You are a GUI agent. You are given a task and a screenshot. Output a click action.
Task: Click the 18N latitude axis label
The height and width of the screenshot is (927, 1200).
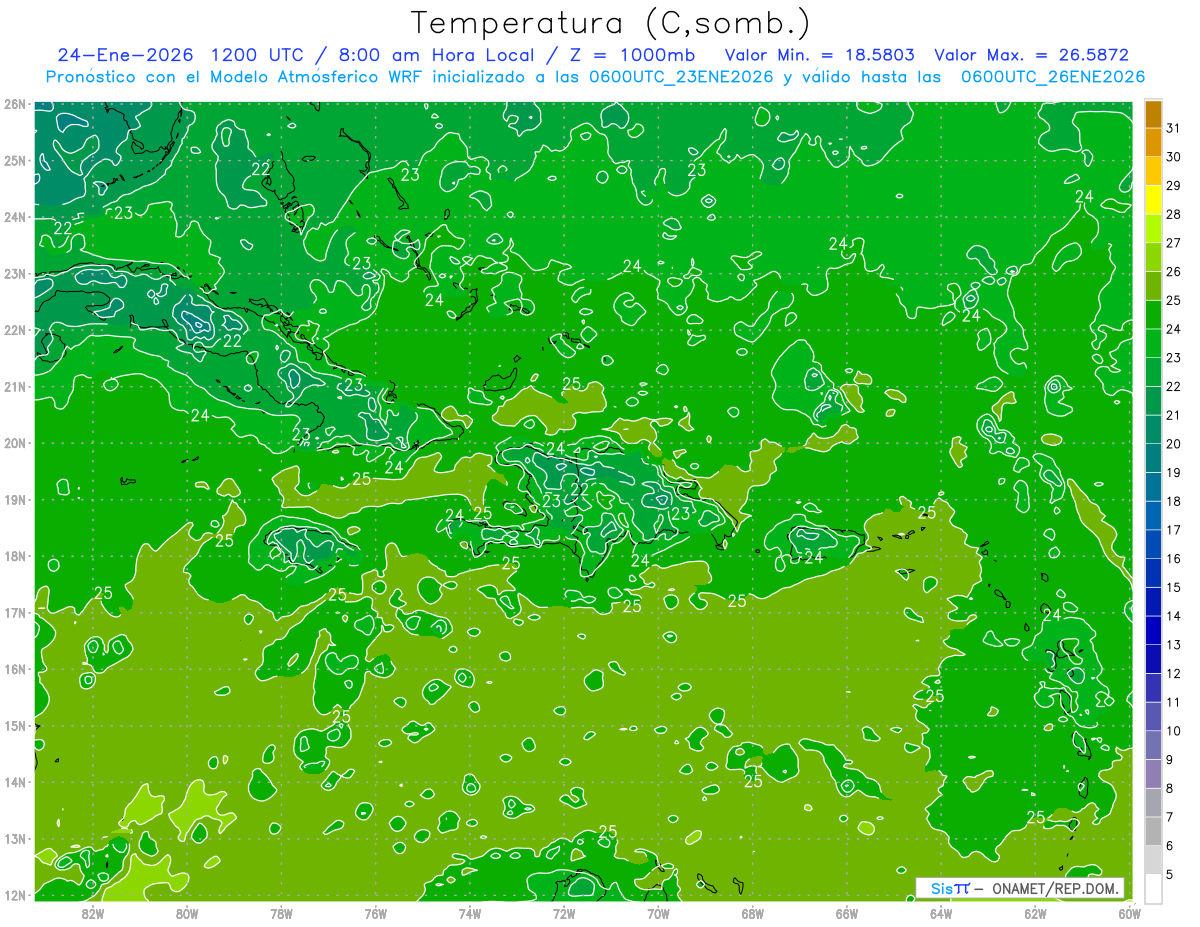tap(14, 556)
